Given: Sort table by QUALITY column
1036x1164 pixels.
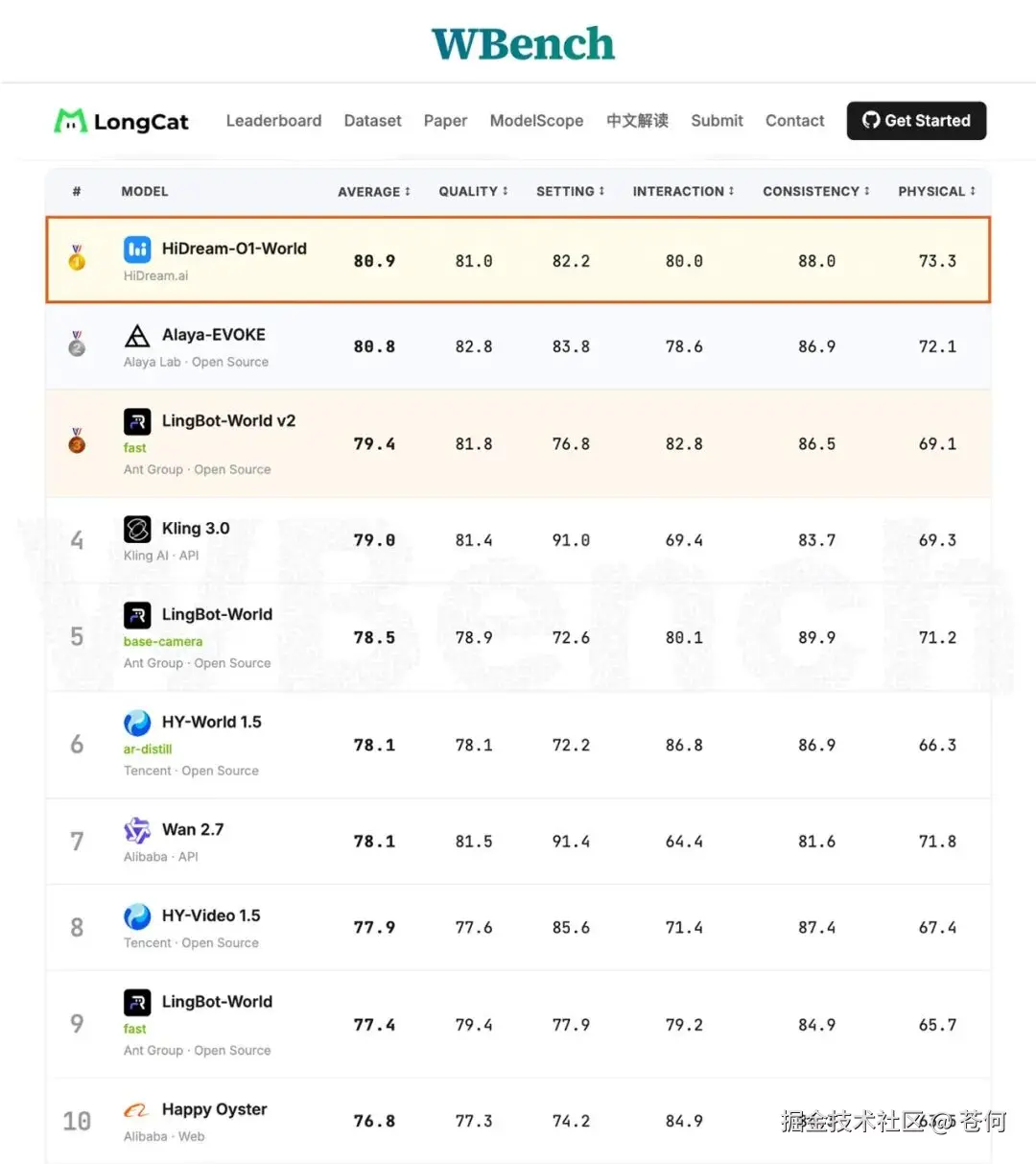Looking at the screenshot, I should coord(473,191).
